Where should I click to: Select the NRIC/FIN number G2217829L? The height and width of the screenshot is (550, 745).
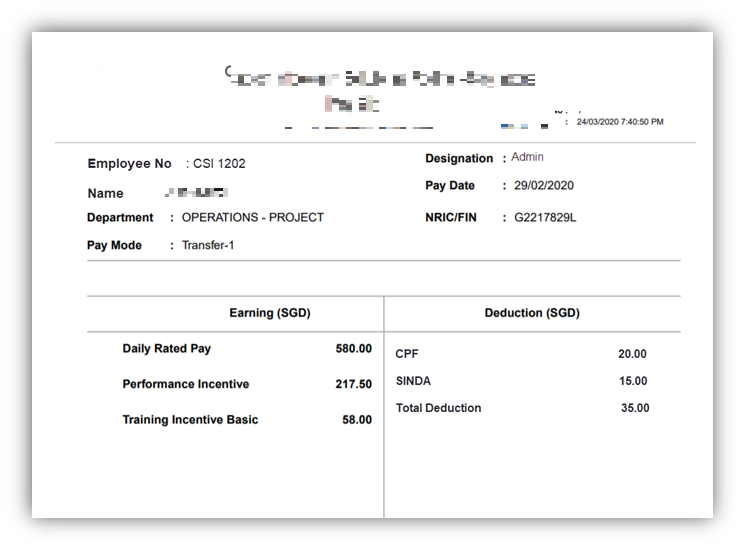click(546, 216)
